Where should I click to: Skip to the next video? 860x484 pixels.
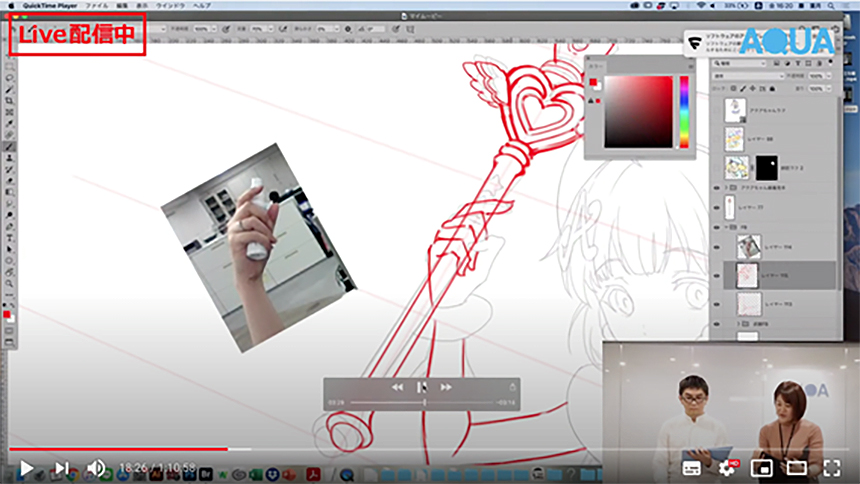pos(62,467)
